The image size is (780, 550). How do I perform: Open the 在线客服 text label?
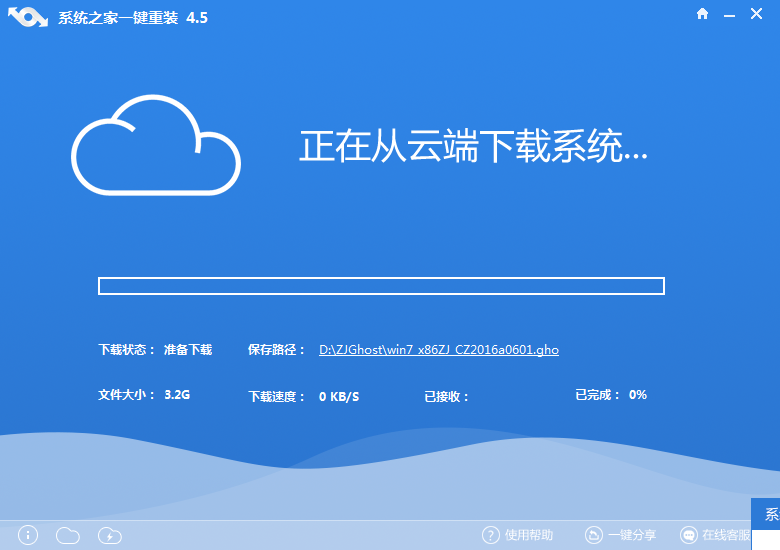(726, 535)
